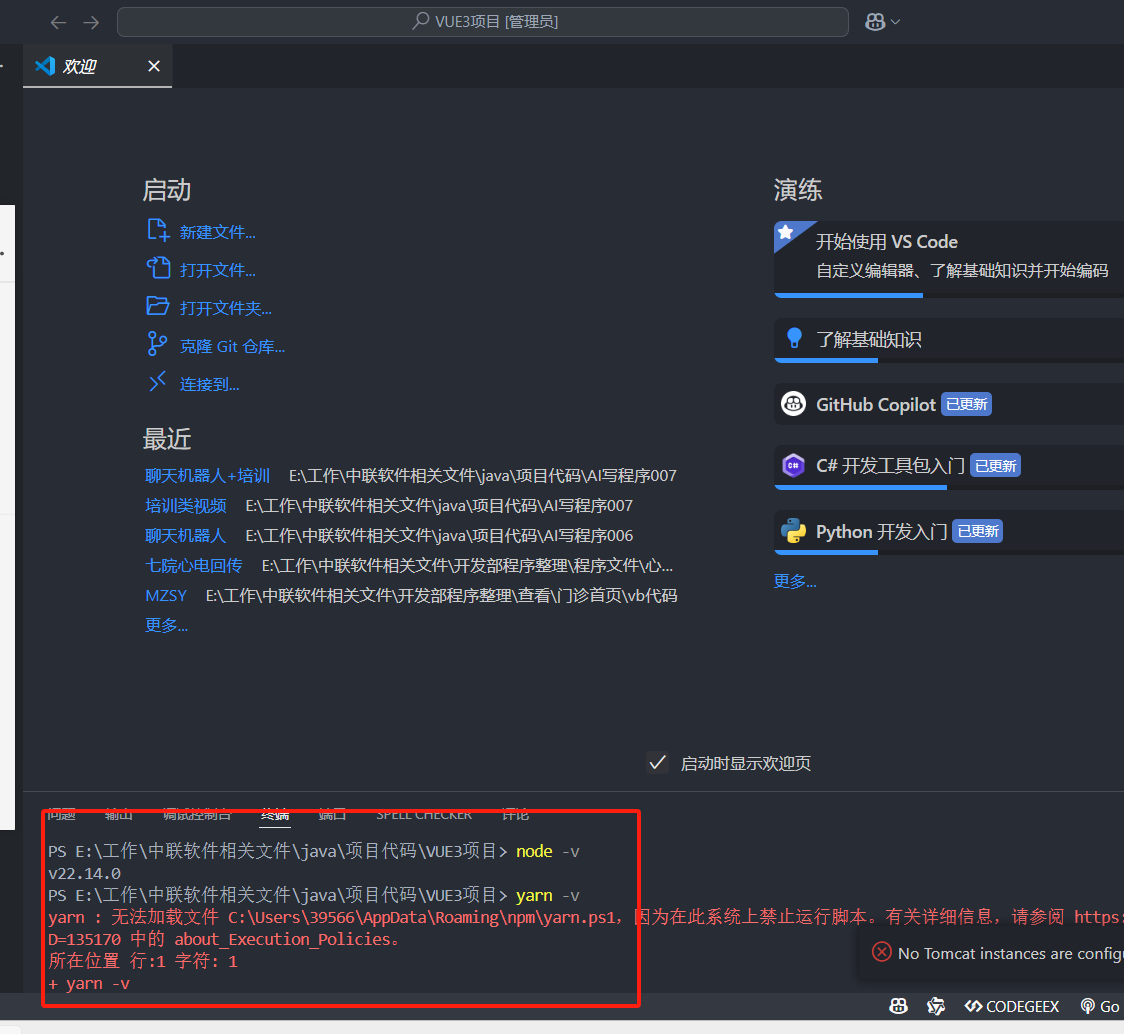
Task: Switch to the 终端 panel tab
Action: pos(275,815)
